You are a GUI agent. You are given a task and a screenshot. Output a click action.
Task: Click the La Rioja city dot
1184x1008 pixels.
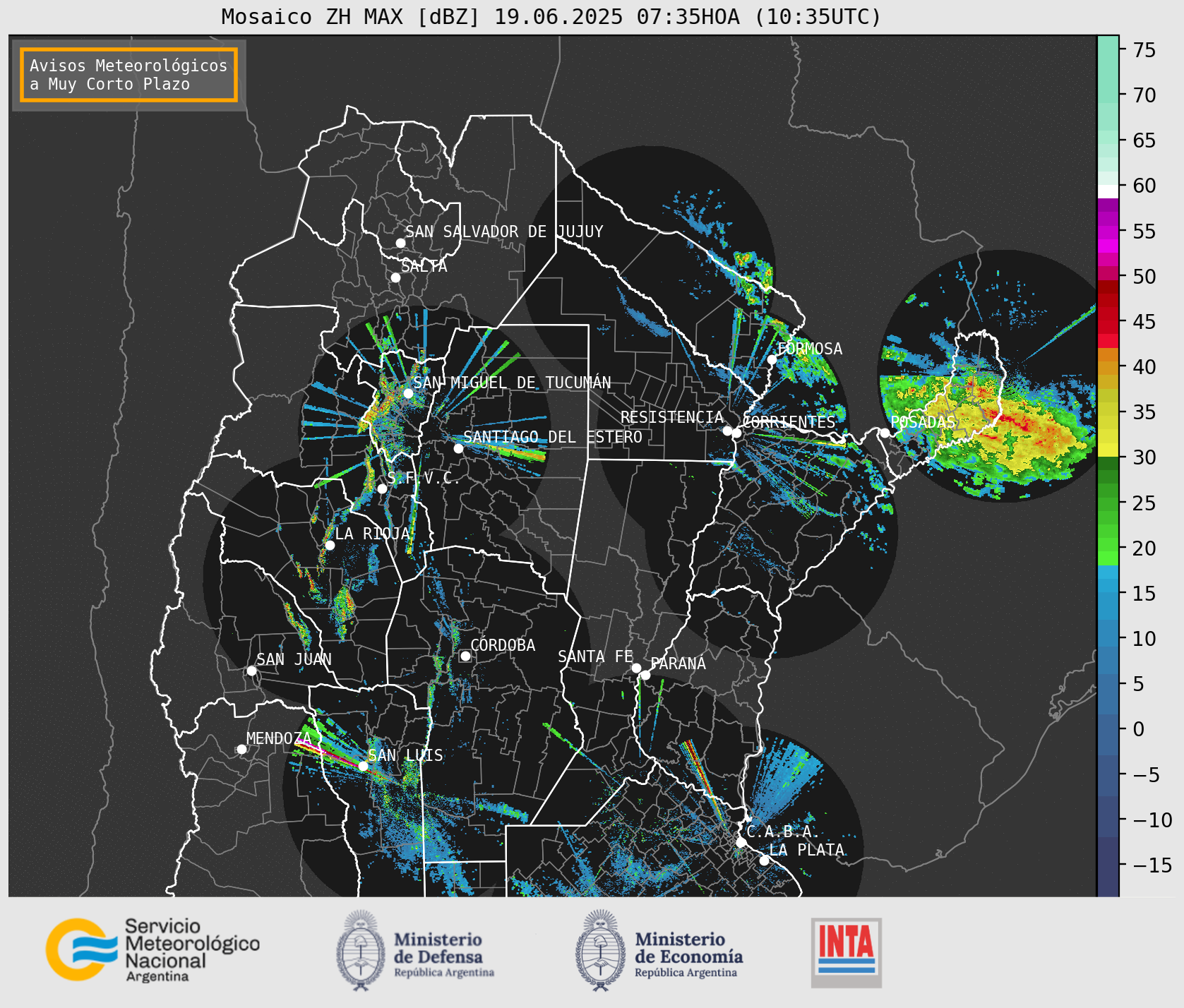(330, 545)
